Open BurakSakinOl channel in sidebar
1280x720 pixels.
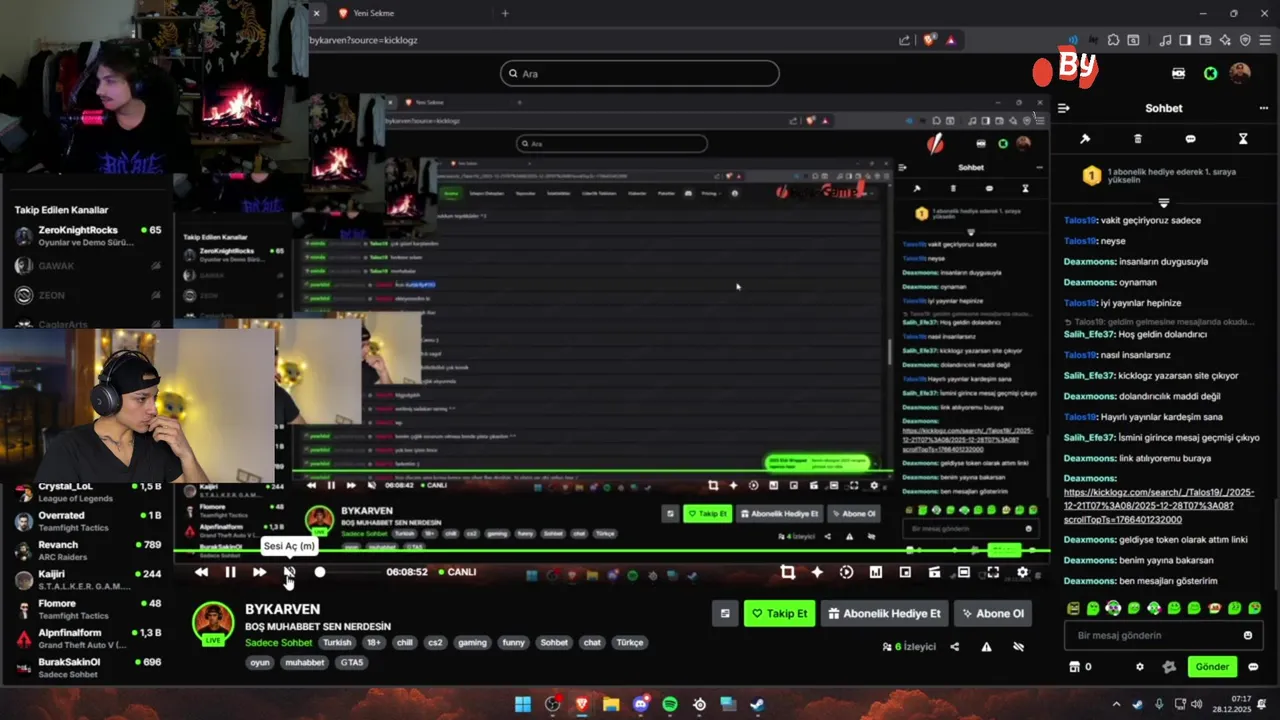click(88, 667)
